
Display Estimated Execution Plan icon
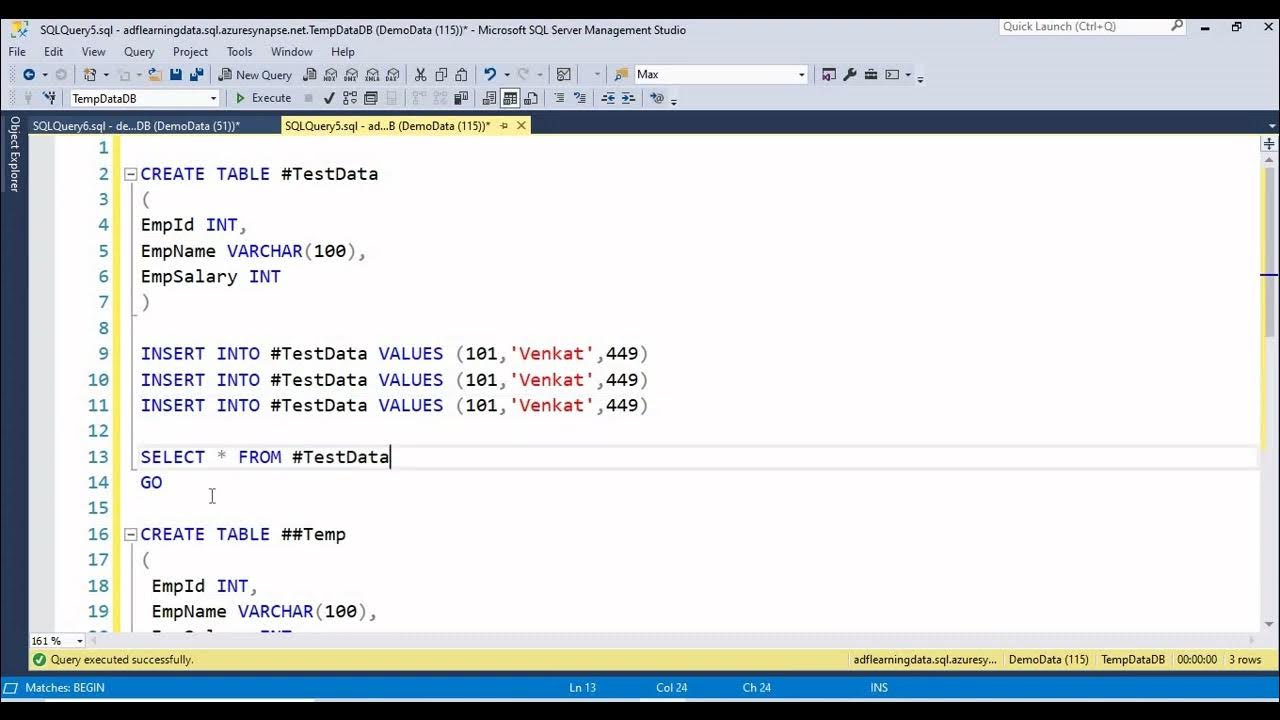349,98
